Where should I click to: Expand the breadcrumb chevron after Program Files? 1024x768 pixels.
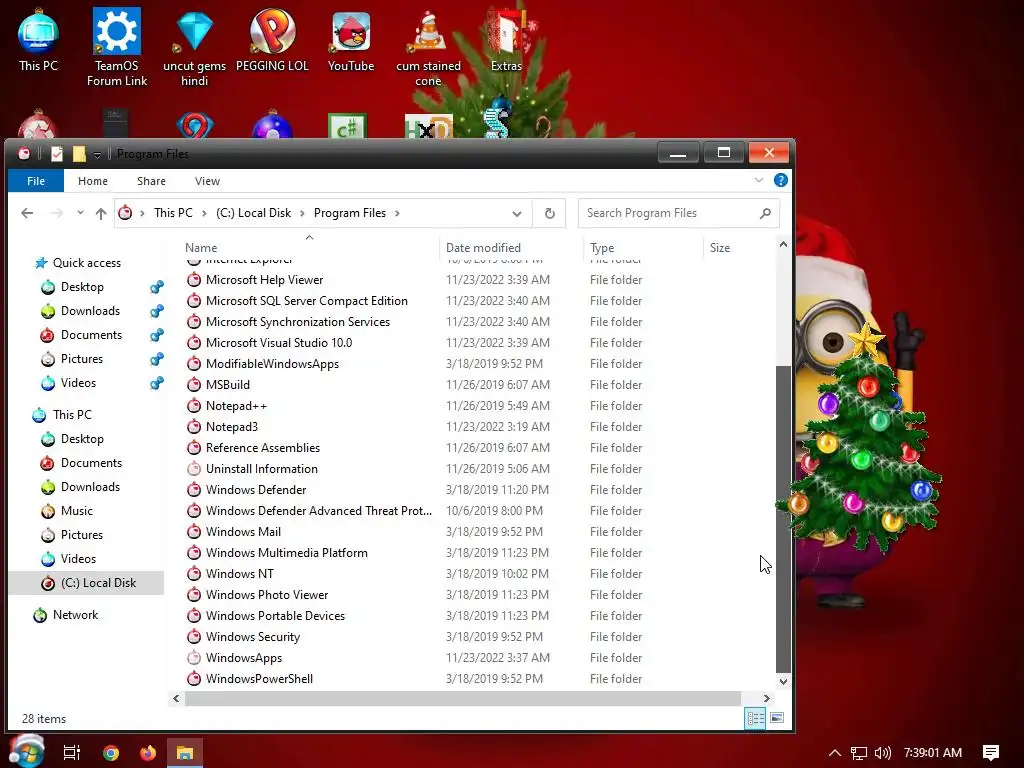point(396,213)
